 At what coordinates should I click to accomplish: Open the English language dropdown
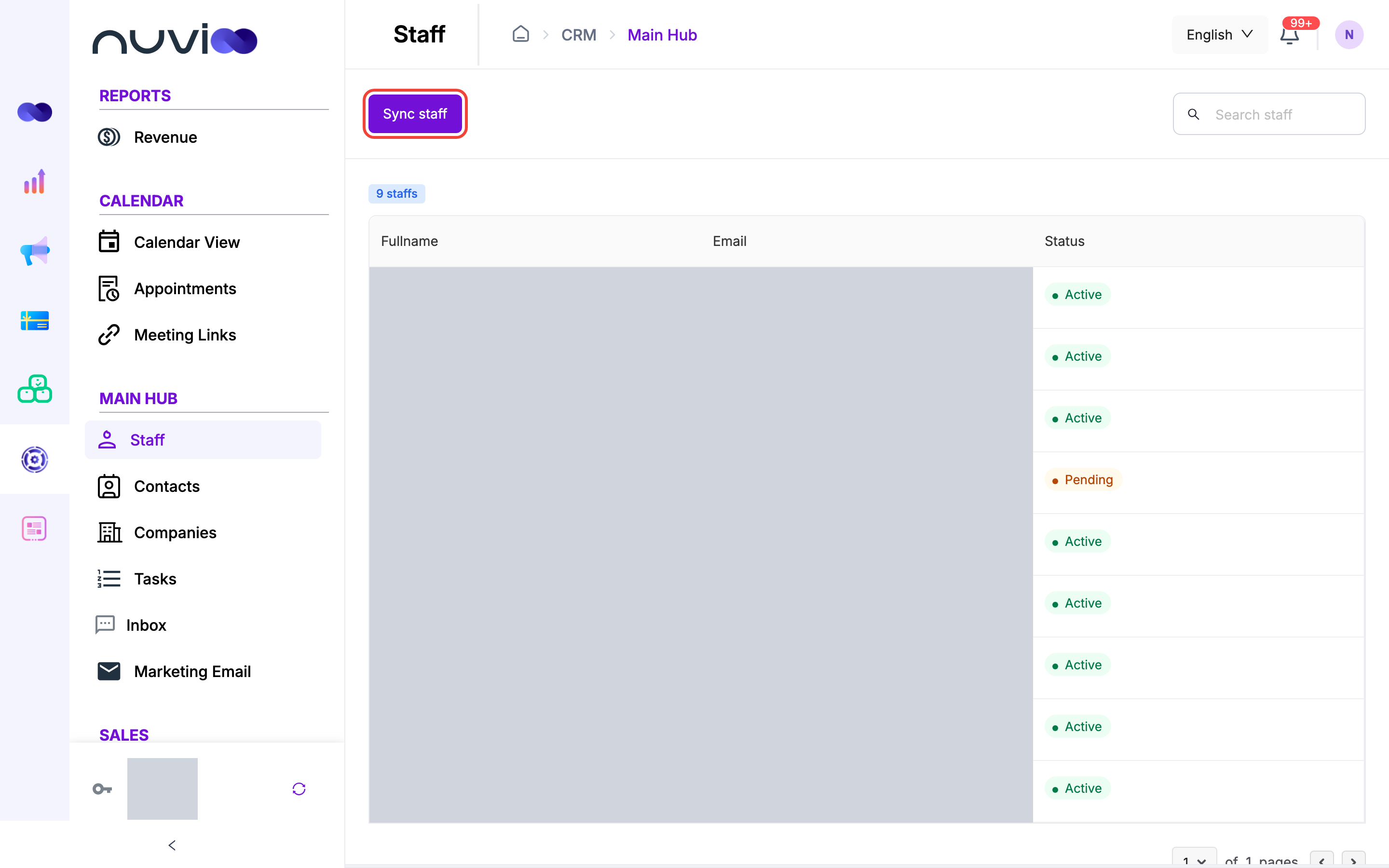1220,34
